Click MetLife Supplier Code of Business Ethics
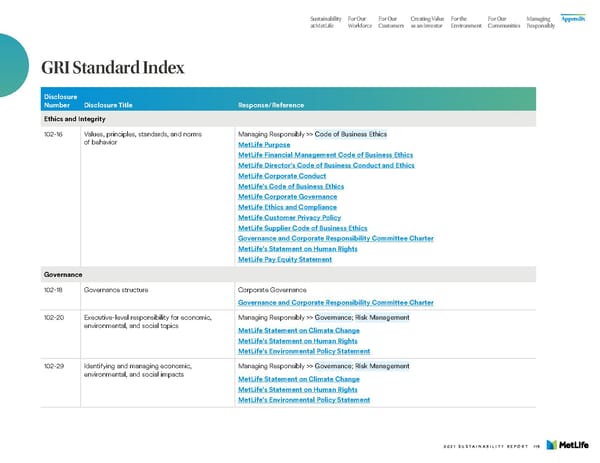The image size is (600, 463). 302,228
